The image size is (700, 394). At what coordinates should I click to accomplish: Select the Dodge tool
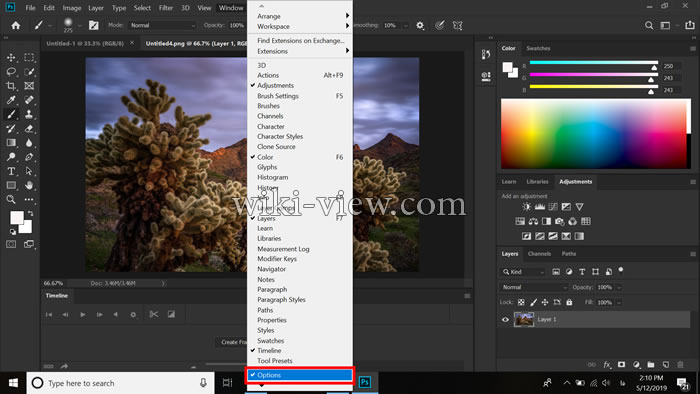[11, 157]
